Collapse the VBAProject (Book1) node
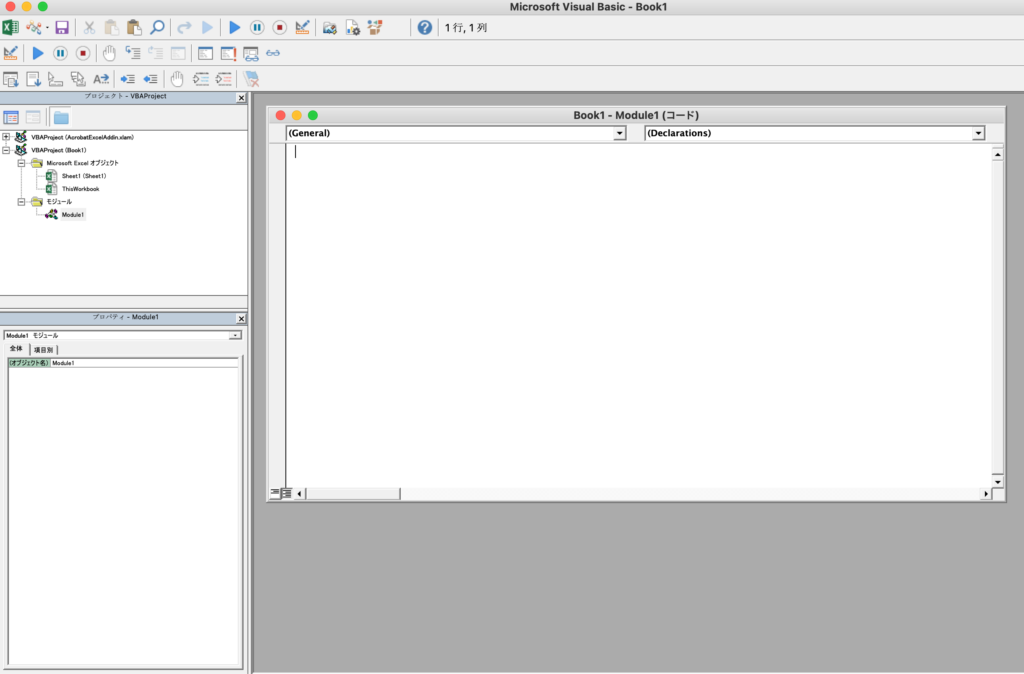 point(6,150)
